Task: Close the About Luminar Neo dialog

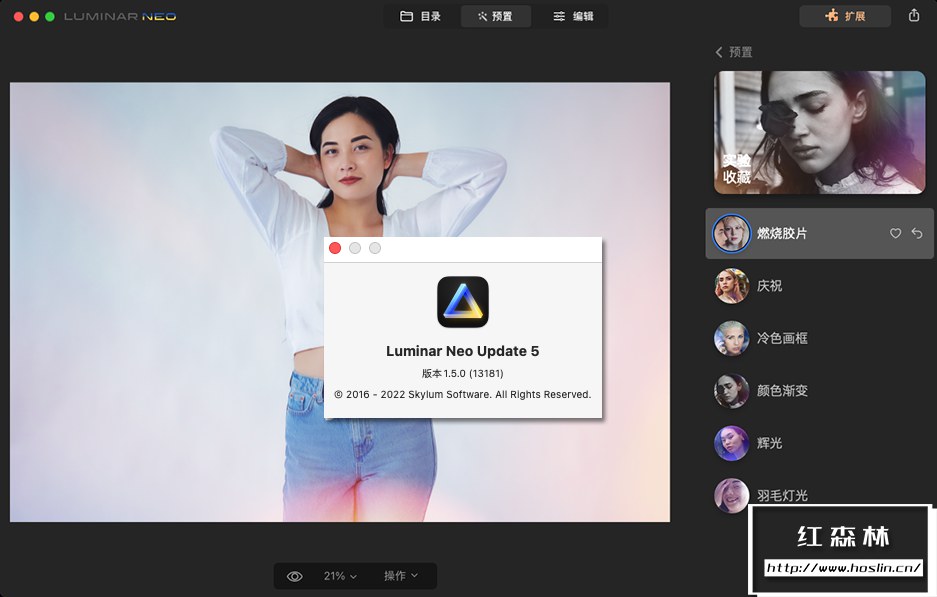Action: 335,248
